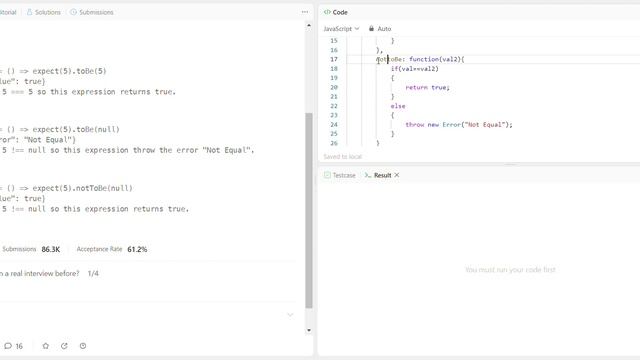Click the Testcase checkbox icon
The height and width of the screenshot is (360, 640).
click(x=327, y=175)
